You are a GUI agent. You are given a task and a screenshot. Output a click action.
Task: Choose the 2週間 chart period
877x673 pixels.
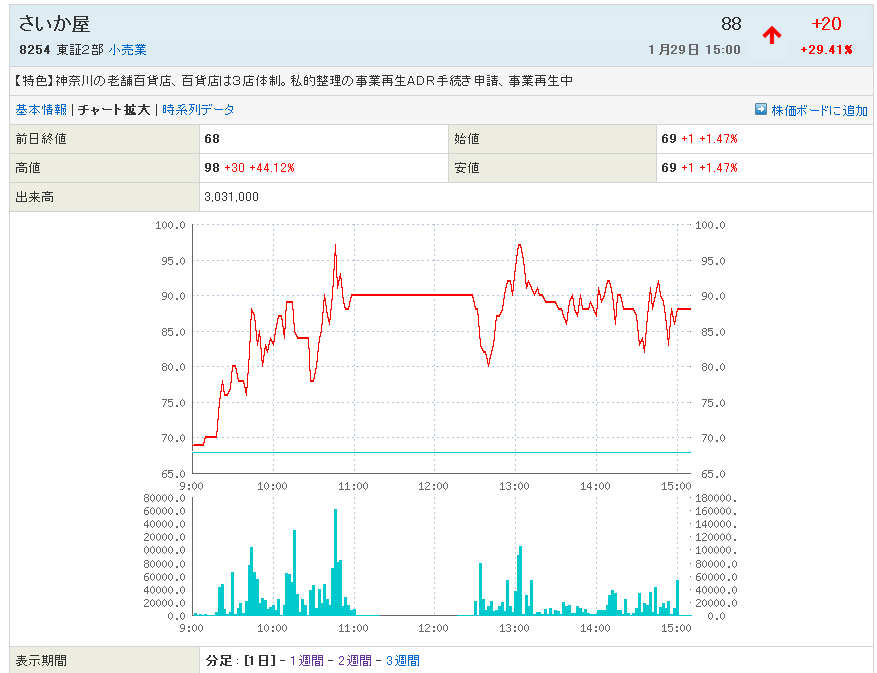pyautogui.click(x=354, y=660)
